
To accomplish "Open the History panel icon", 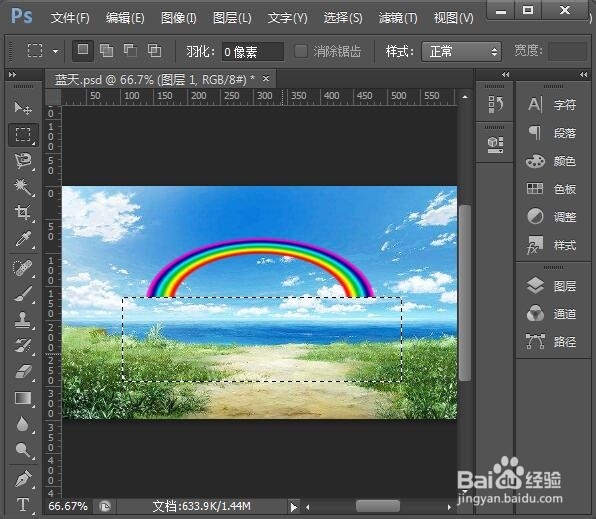I will click(x=495, y=104).
